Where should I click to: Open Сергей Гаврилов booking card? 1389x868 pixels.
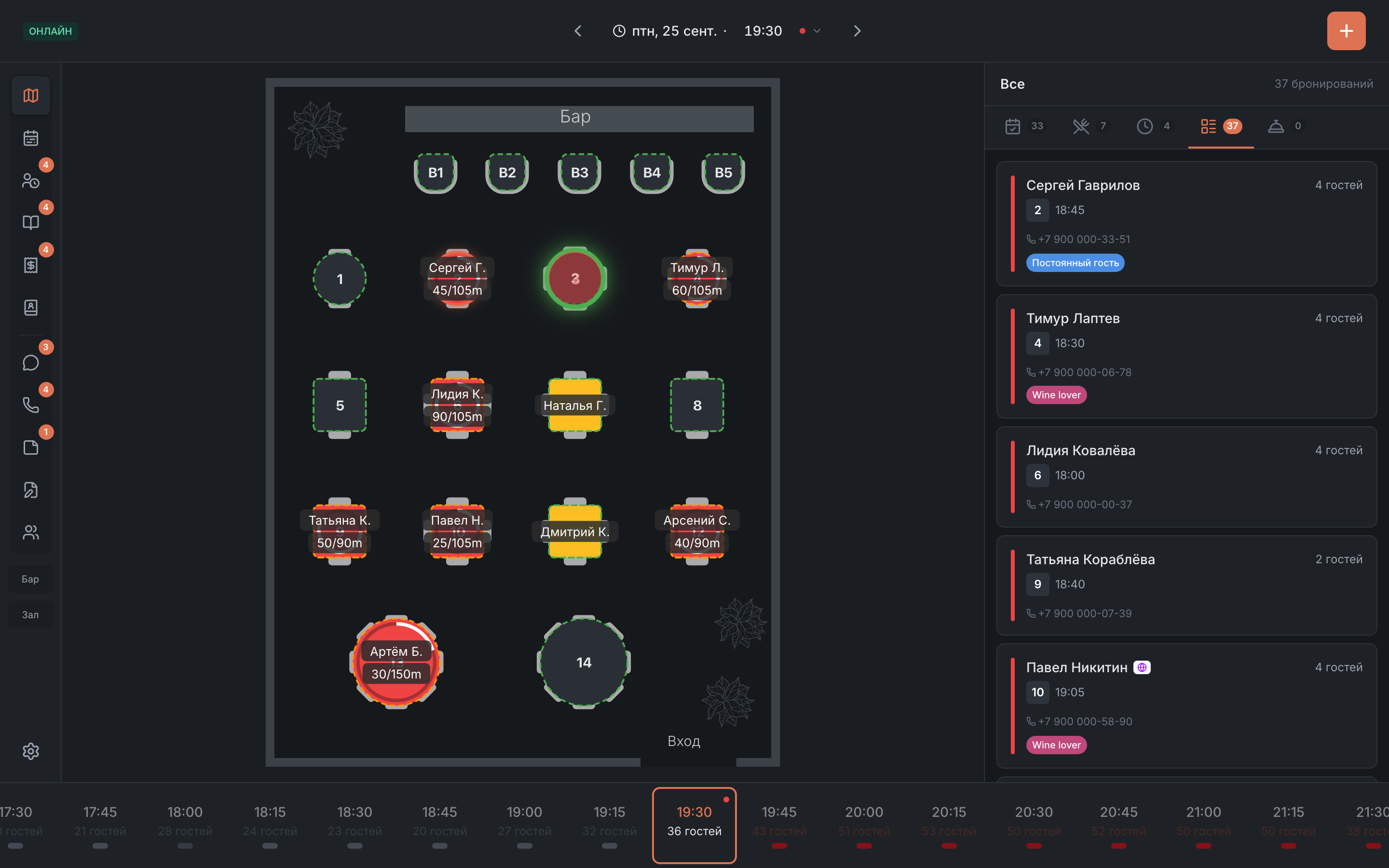pyautogui.click(x=1186, y=224)
